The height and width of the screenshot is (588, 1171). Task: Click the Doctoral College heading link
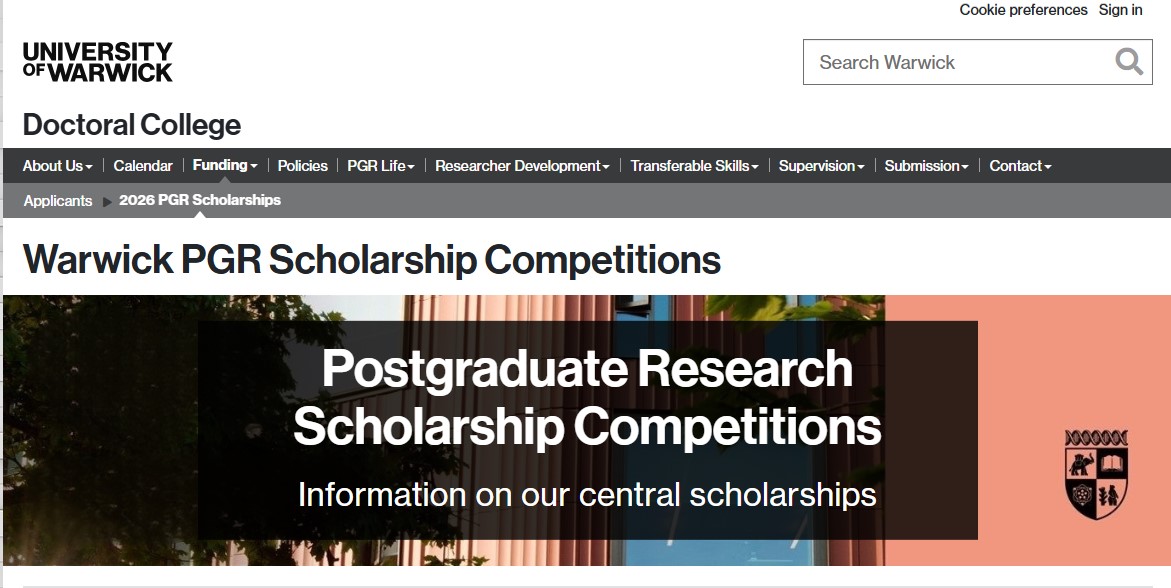pos(132,125)
